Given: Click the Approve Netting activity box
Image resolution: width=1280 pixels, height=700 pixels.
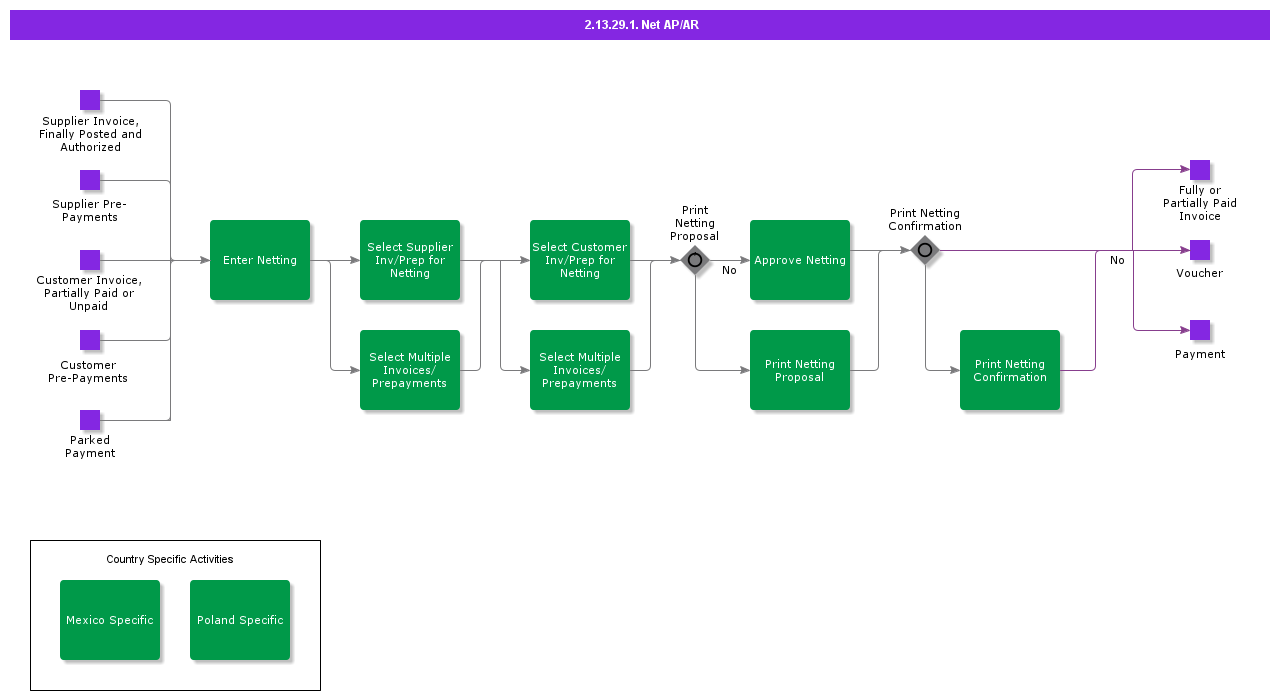Looking at the screenshot, I should (x=800, y=260).
